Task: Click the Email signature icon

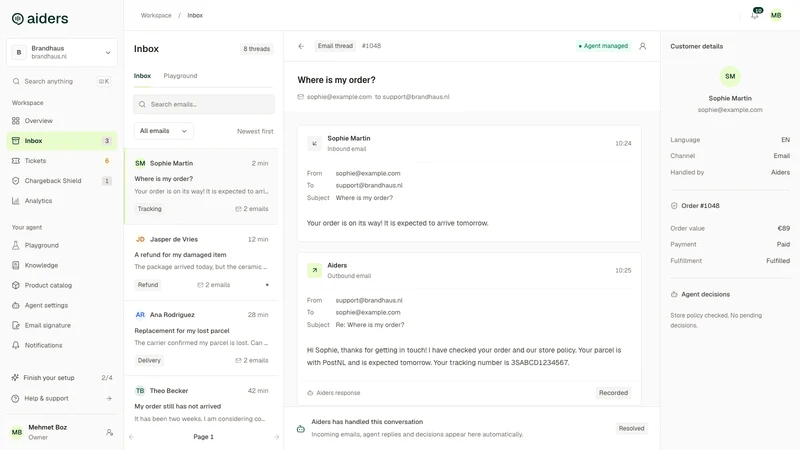Action: pos(16,325)
